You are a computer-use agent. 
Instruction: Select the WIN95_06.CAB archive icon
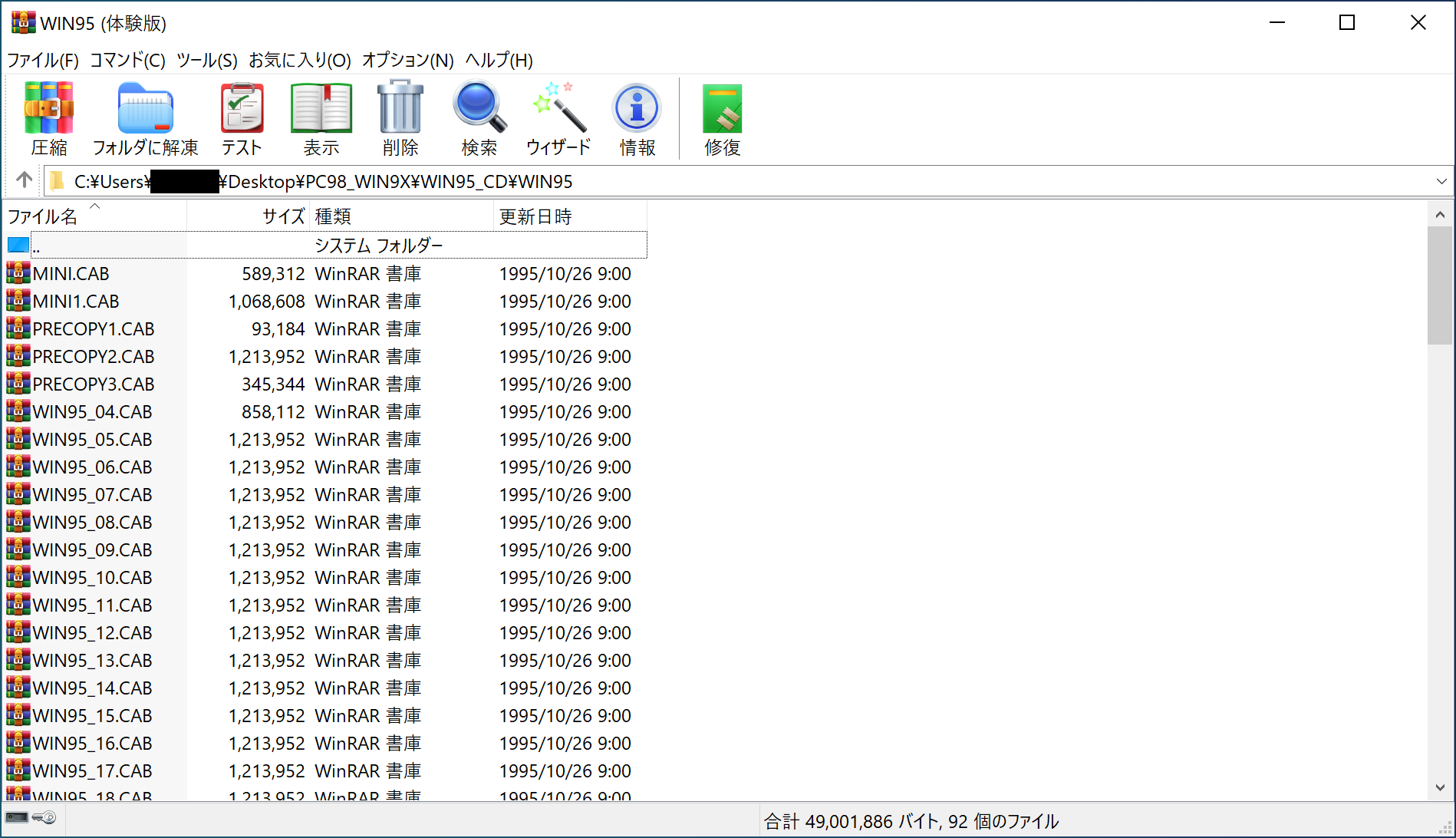18,467
